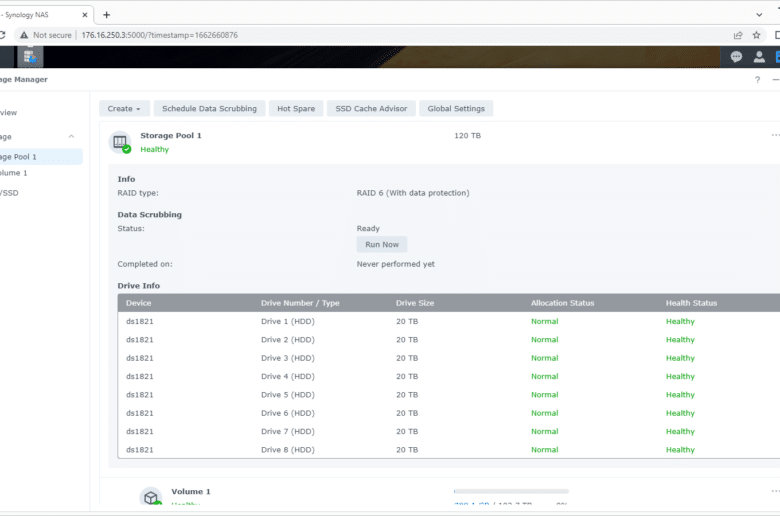
Task: Sort by Allocation Status column header
Action: coord(563,303)
